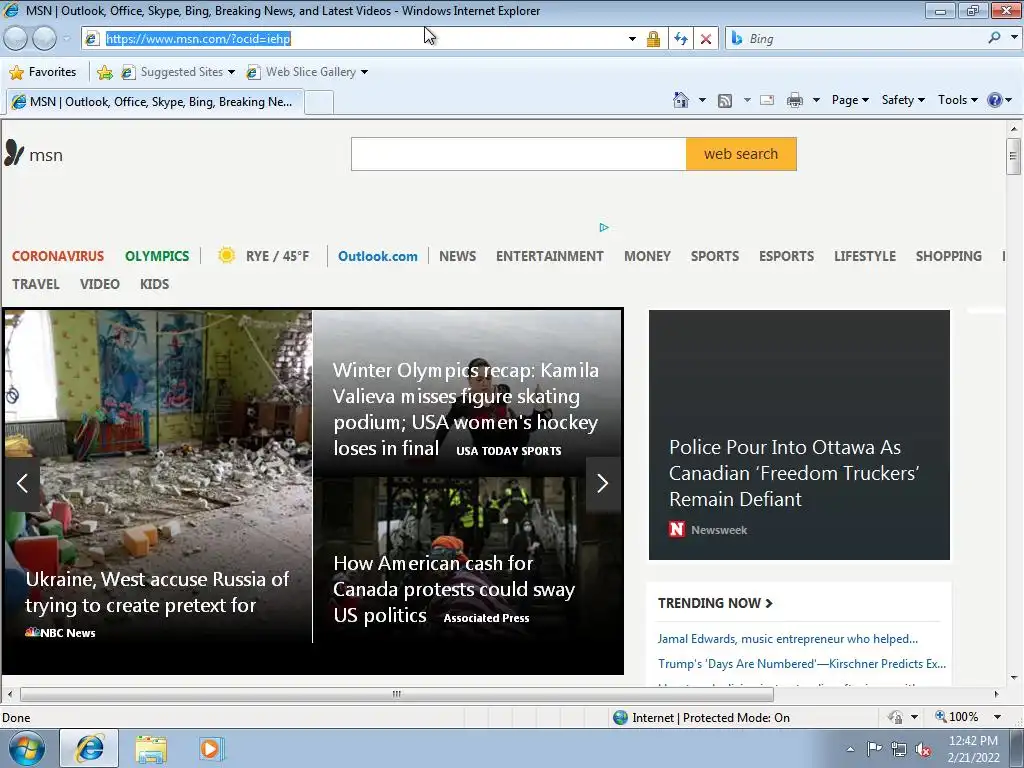Open the ENTERTAINMENT section
Screen dimensions: 1024x768
tap(549, 256)
